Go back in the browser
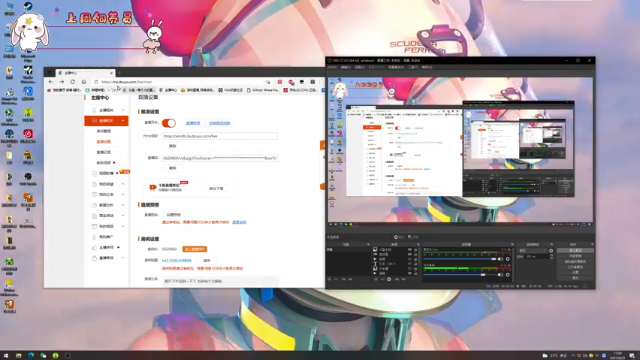640x360 pixels. (51, 82)
